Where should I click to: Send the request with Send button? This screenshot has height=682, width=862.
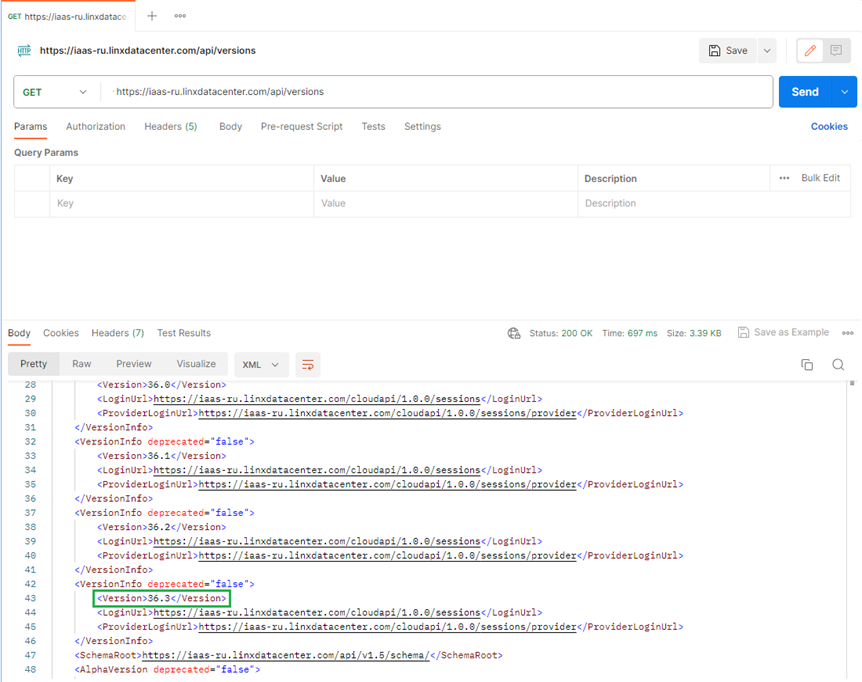(805, 92)
